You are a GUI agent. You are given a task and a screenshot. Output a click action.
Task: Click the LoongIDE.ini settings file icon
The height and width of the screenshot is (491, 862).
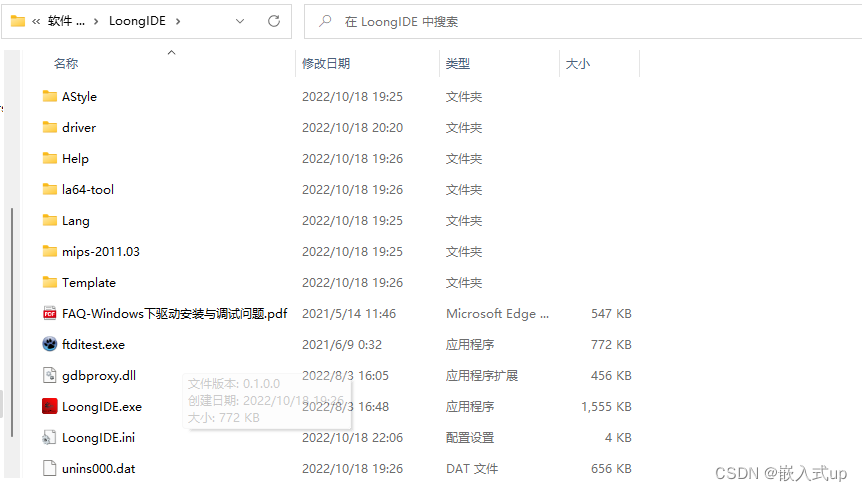tap(49, 438)
